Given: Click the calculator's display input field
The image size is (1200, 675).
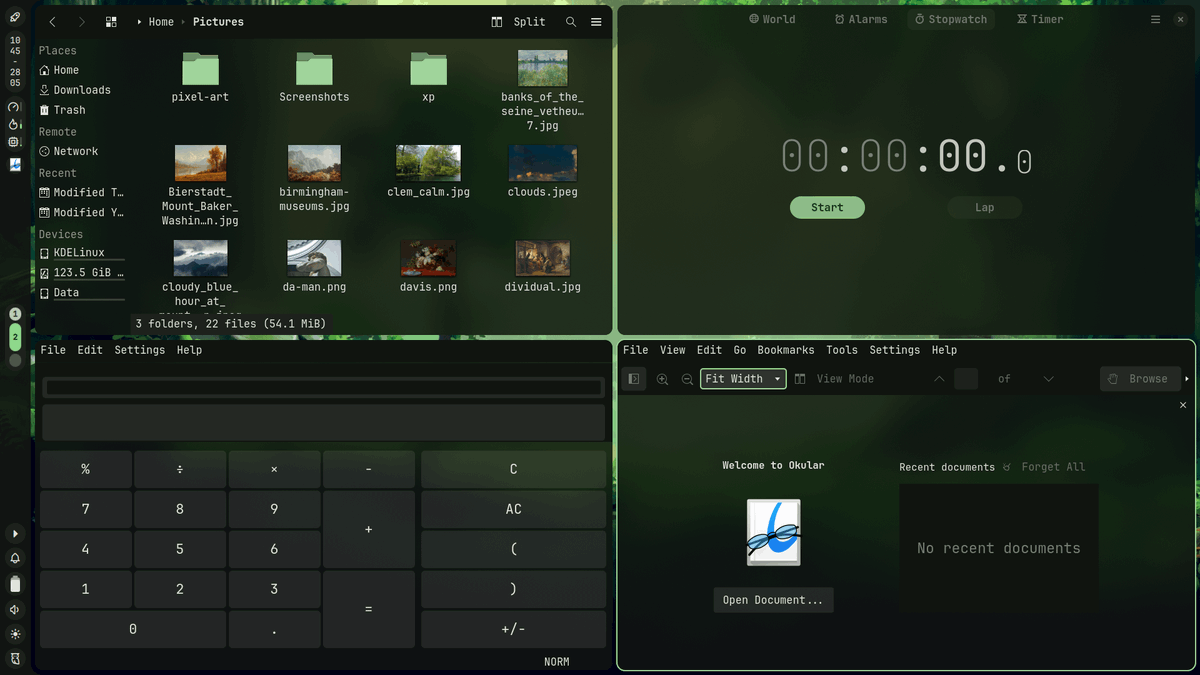Looking at the screenshot, I should (x=322, y=387).
